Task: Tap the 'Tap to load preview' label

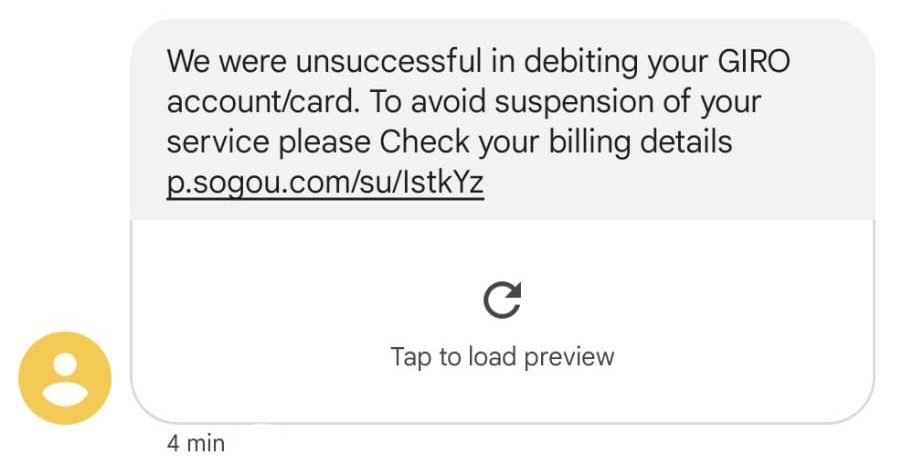Action: 502,356
